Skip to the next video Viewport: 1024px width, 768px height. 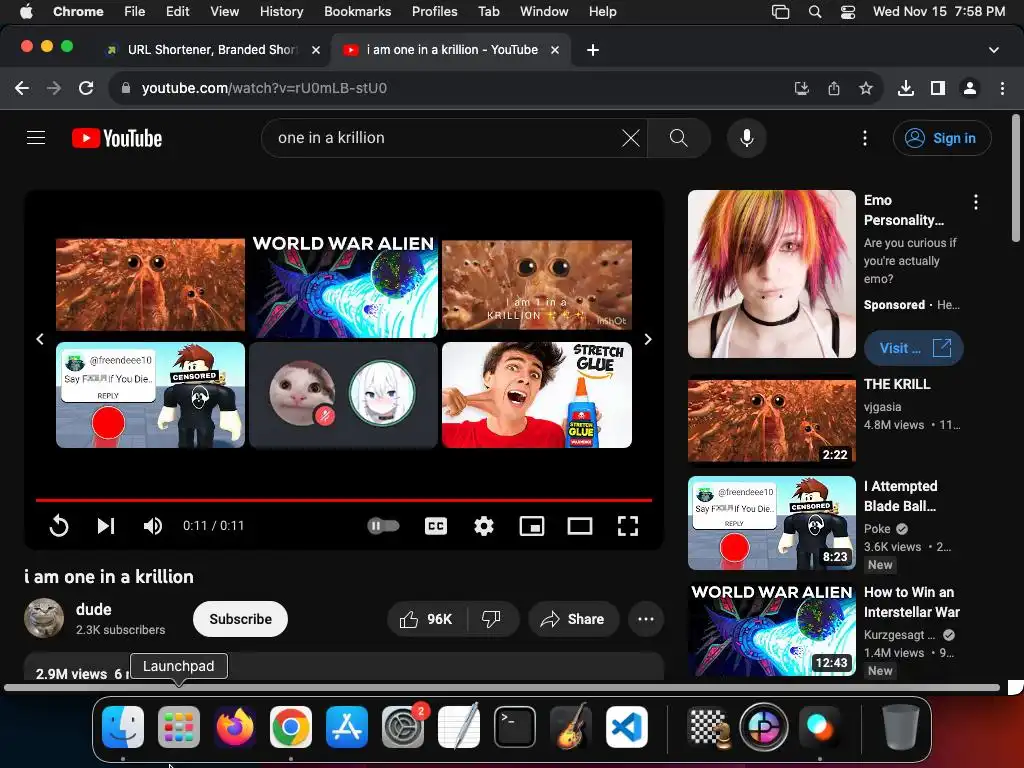(x=106, y=526)
